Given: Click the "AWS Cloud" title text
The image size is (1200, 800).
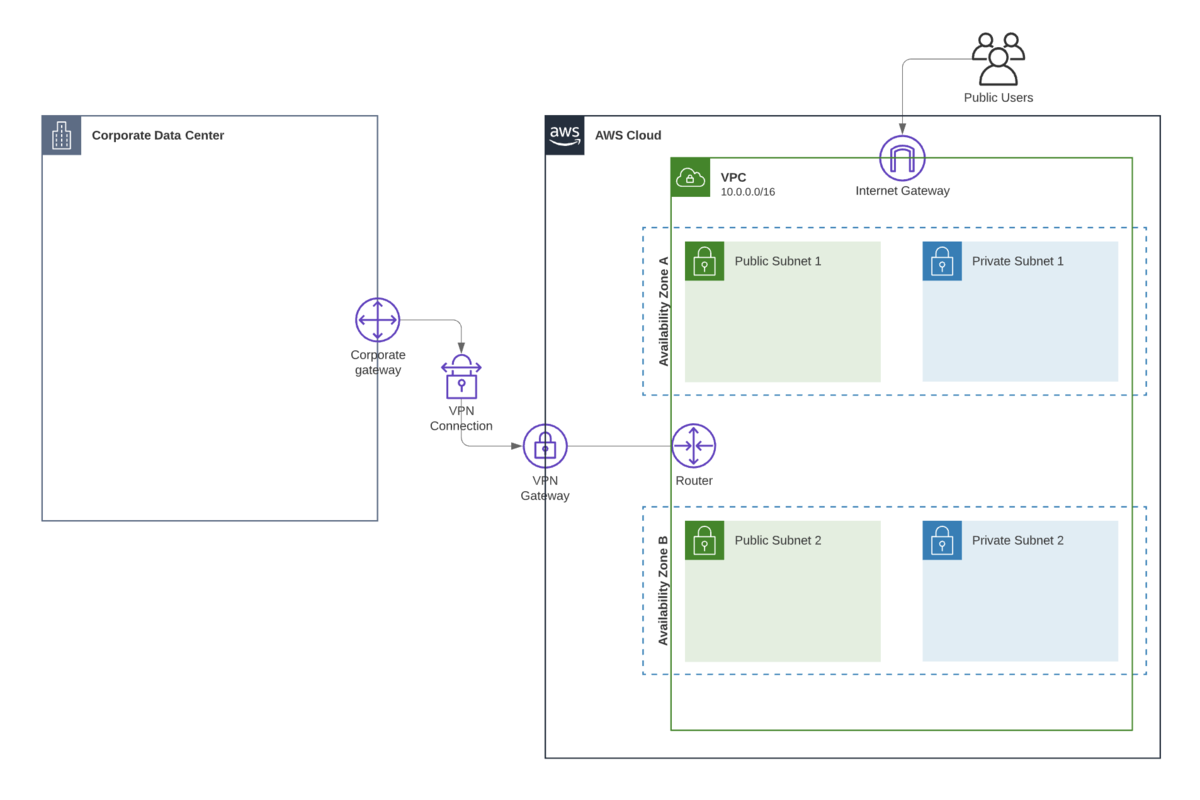Looking at the screenshot, I should point(628,136).
